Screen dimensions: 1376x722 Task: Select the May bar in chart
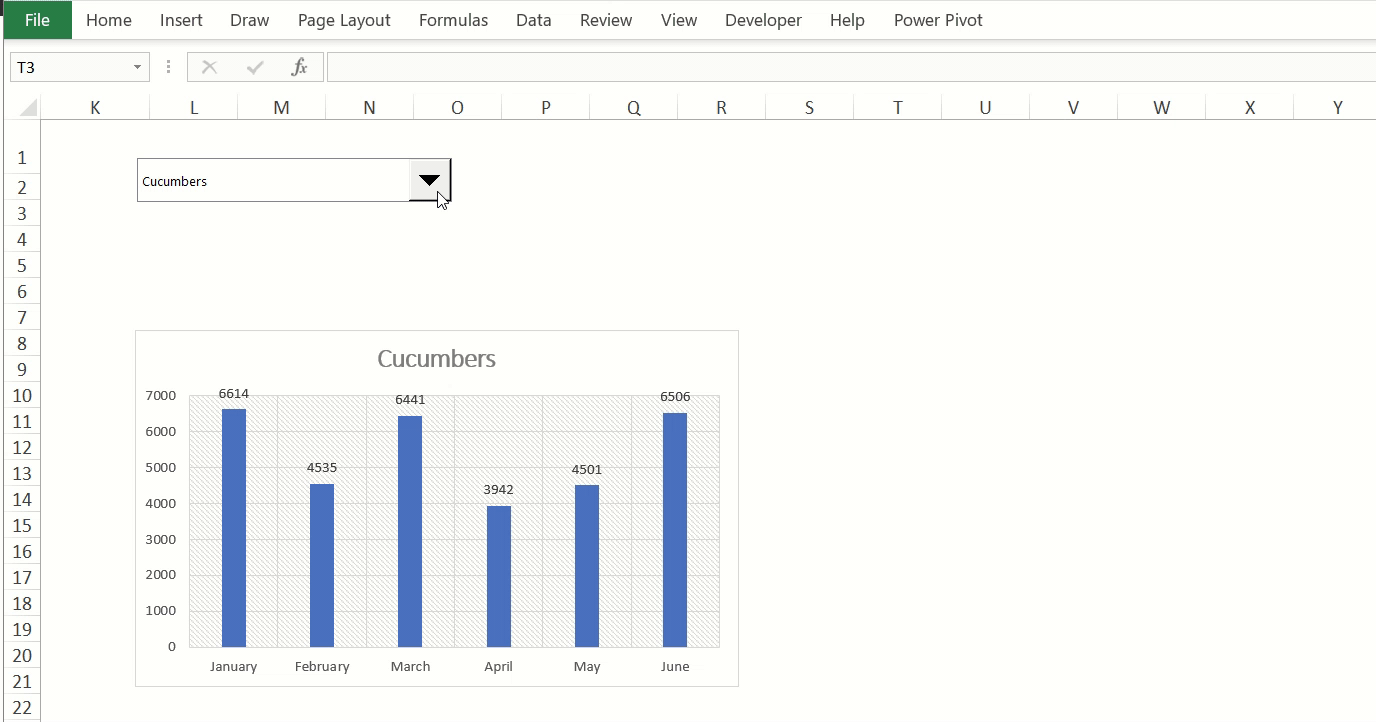click(587, 566)
